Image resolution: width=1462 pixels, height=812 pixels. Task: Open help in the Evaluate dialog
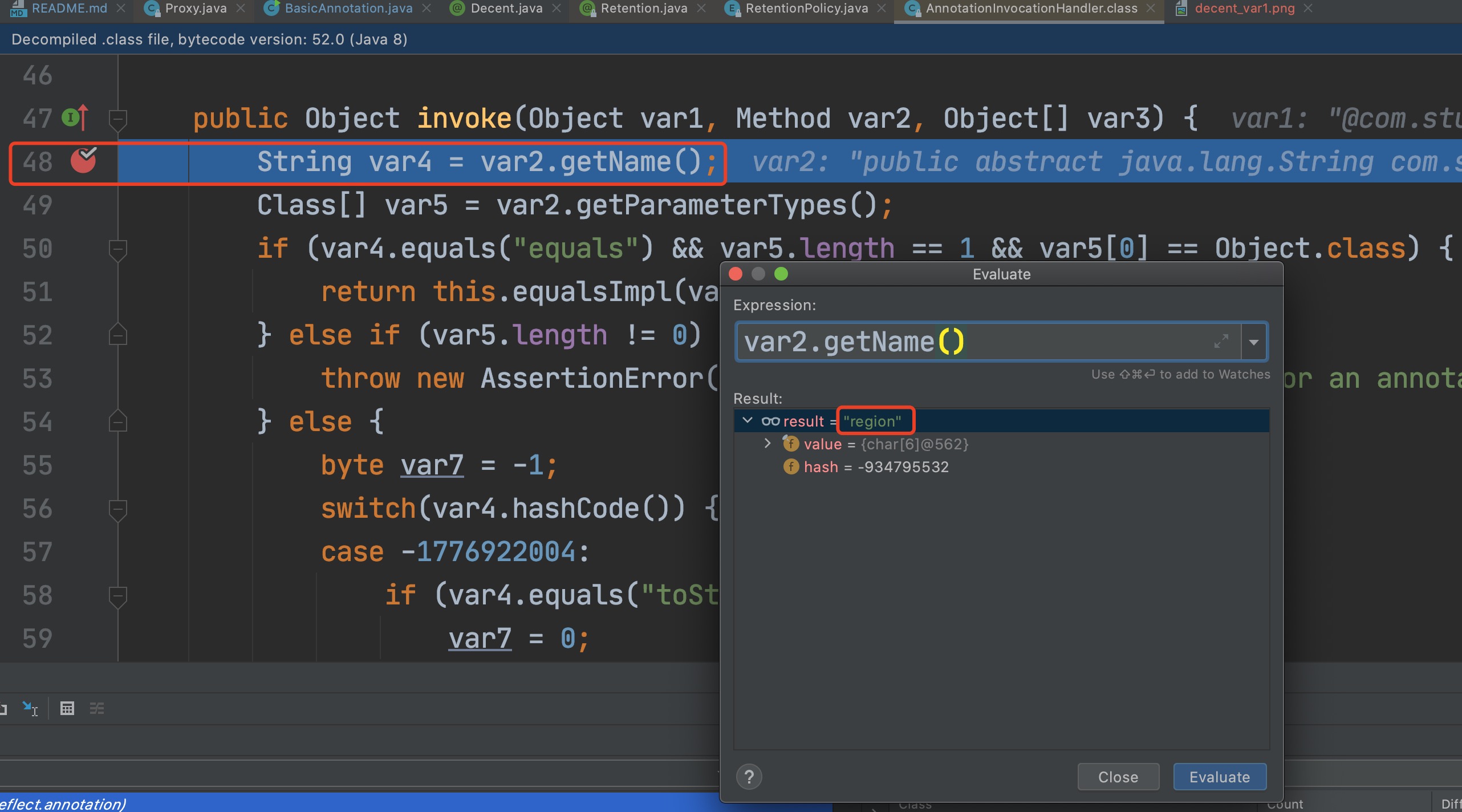point(749,777)
